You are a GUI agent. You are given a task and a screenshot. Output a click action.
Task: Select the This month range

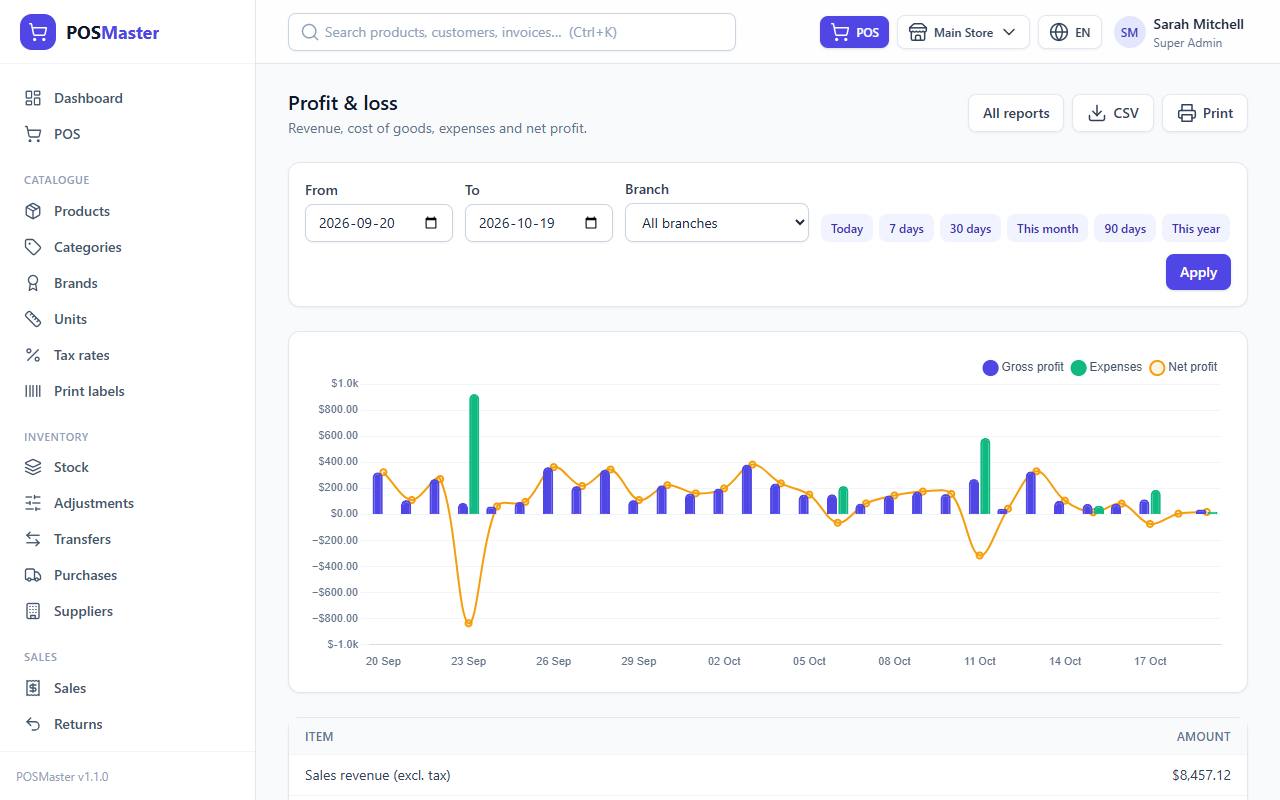[1047, 228]
